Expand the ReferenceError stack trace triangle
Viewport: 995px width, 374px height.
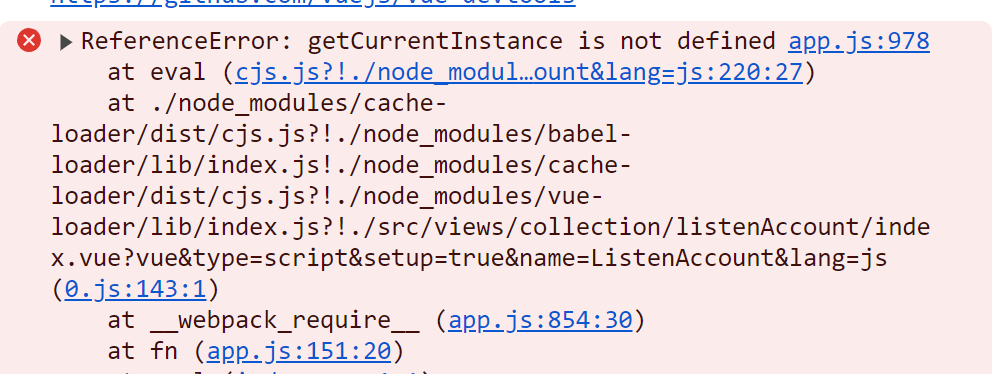(x=65, y=42)
